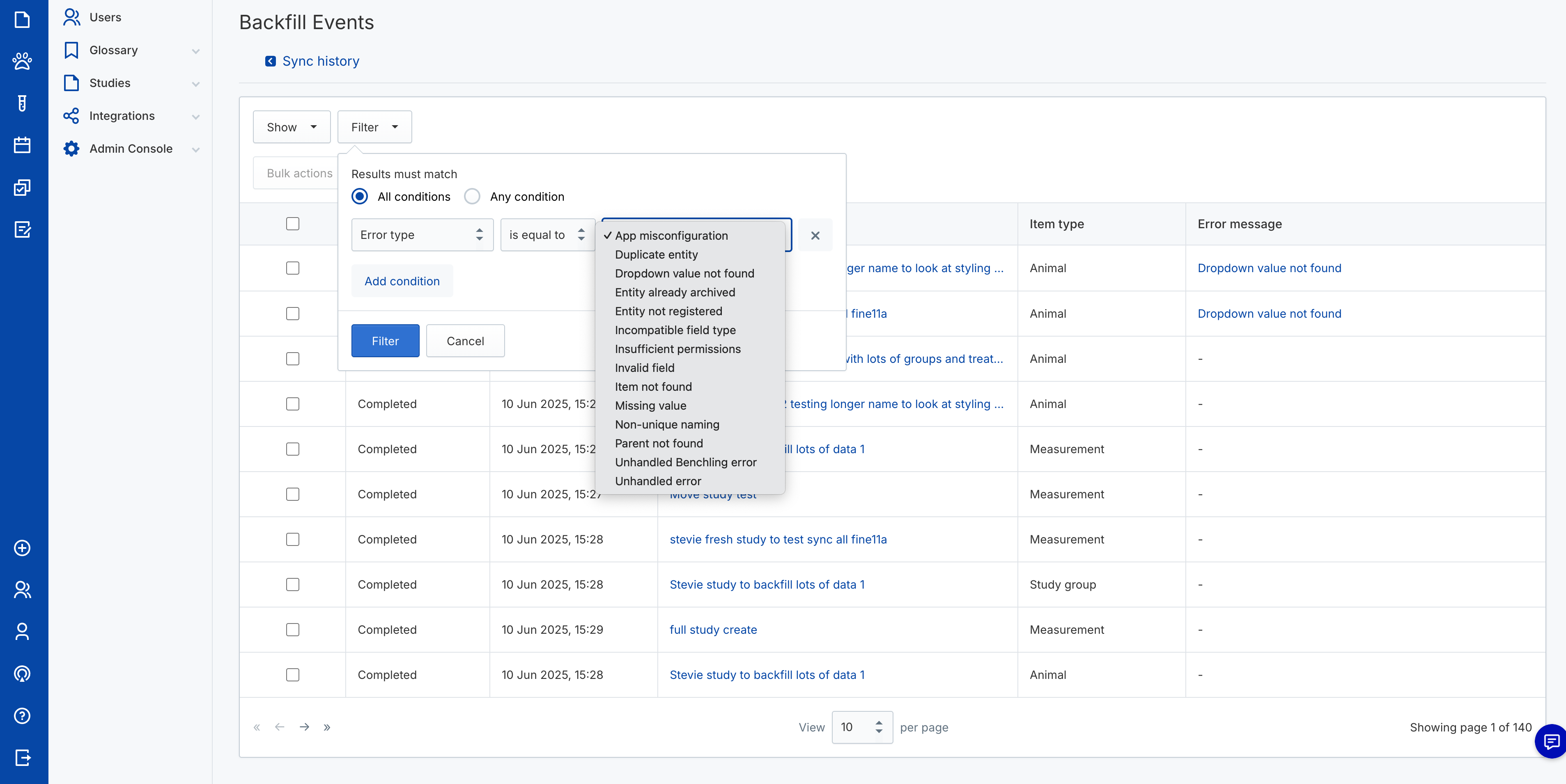Select the All conditions radio button
This screenshot has height=784, width=1566.
tap(360, 196)
